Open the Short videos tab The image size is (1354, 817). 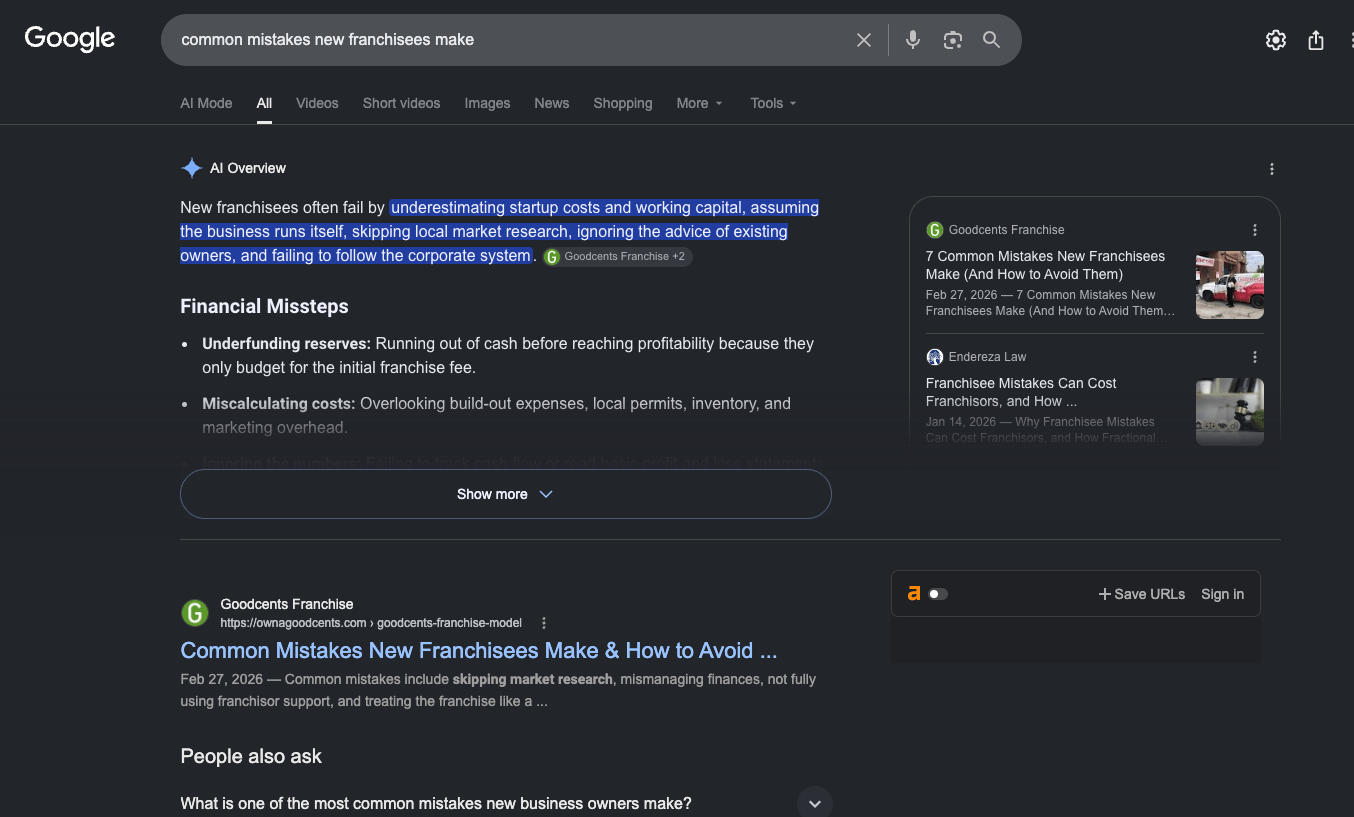click(401, 103)
